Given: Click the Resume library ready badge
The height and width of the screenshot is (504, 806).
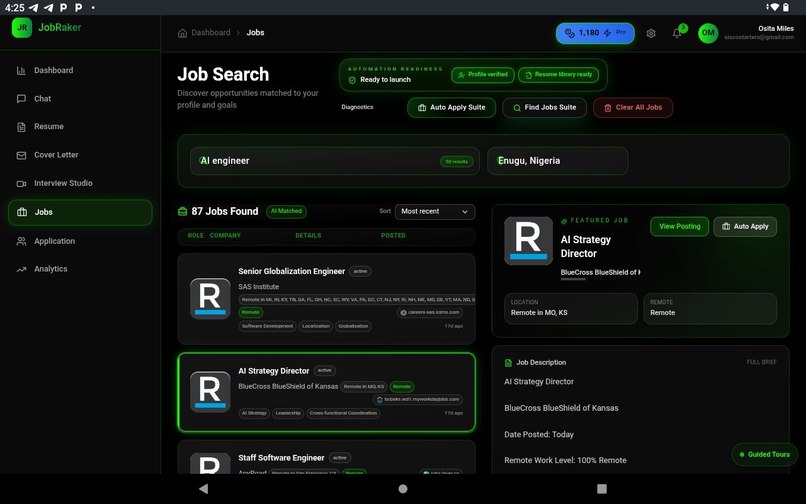Looking at the screenshot, I should click(558, 75).
